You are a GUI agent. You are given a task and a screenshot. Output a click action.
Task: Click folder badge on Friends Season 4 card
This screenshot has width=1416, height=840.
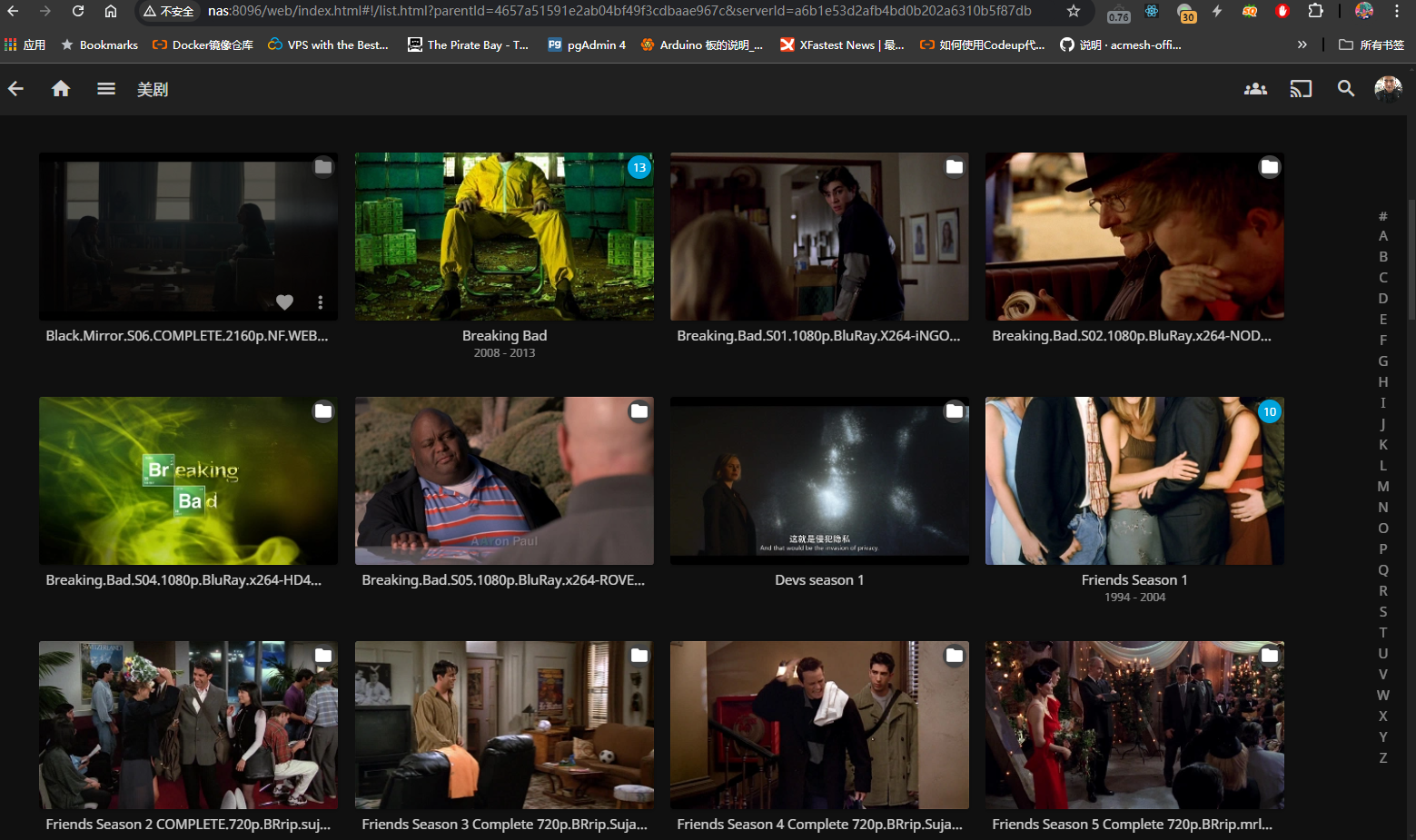(x=955, y=655)
